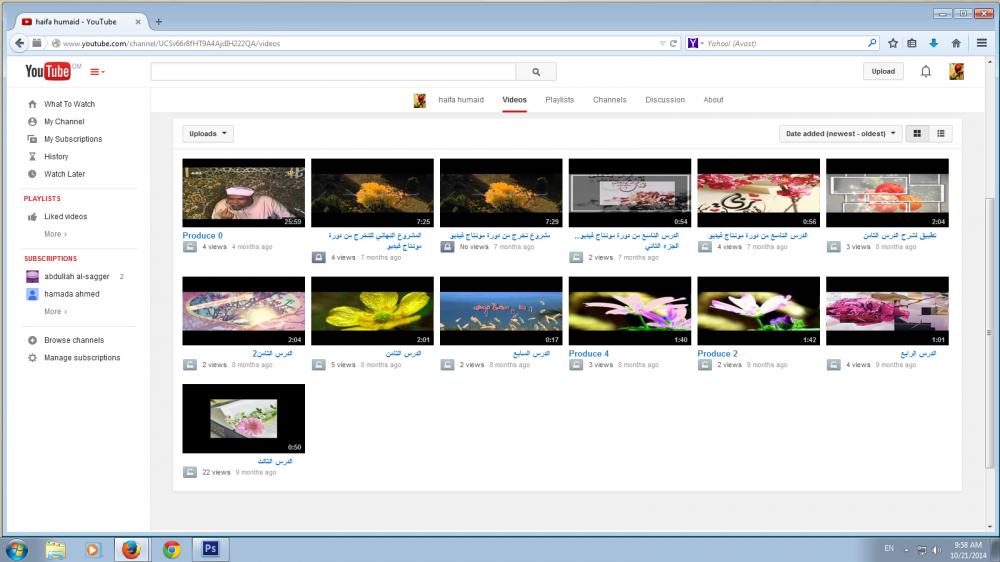Open the Playlists channel tab
Viewport: 1000px width, 562px height.
(x=559, y=100)
